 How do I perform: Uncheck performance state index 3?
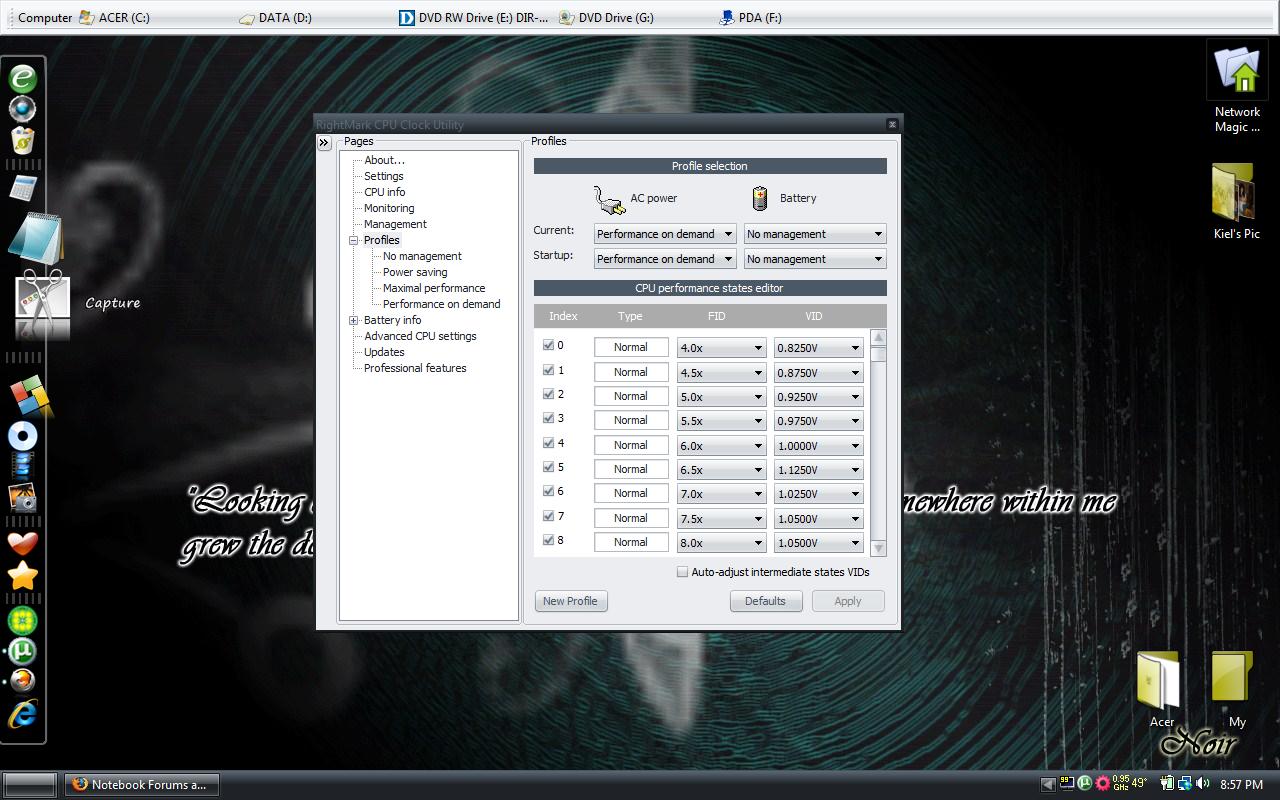click(548, 418)
